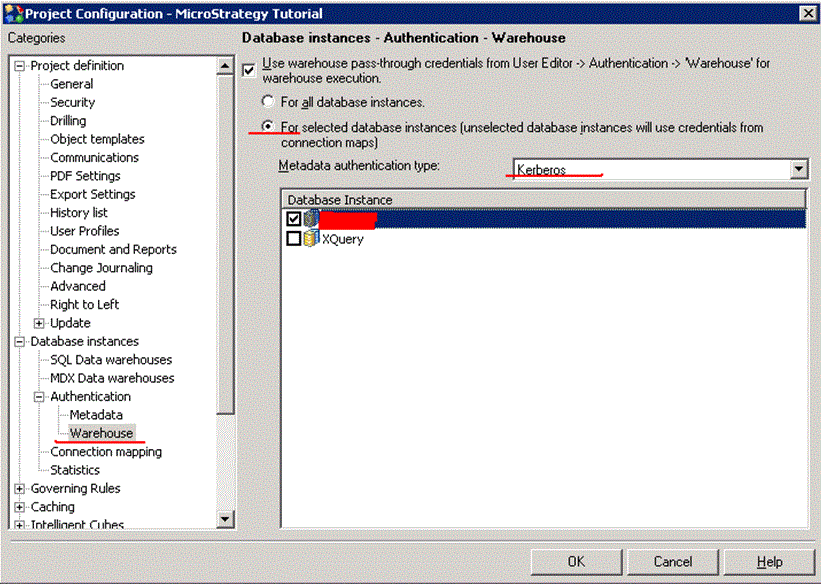Check the XQuery database instance checkbox
This screenshot has height=584, width=821.
pos(294,239)
